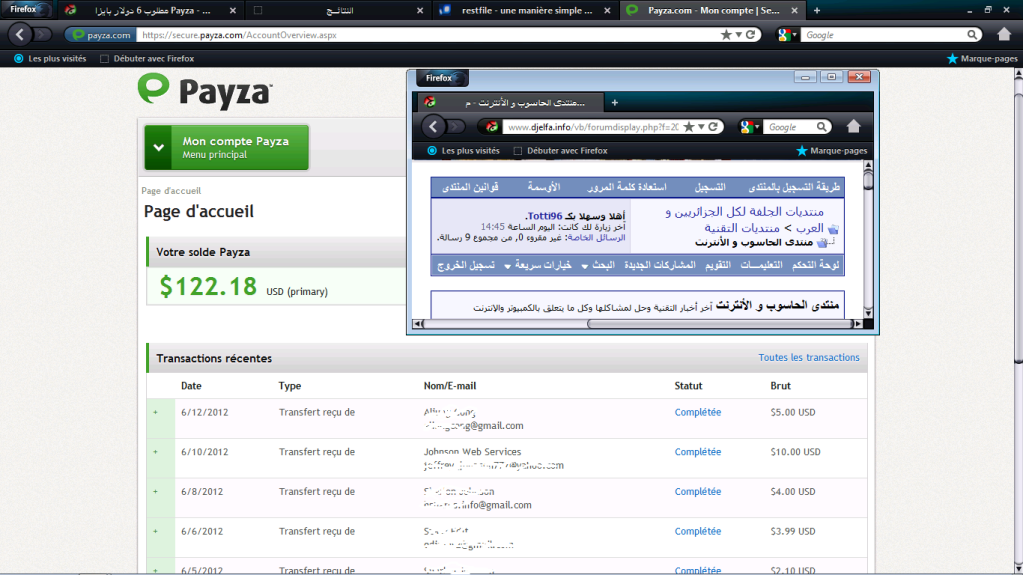The image size is (1023, 575).
Task: Click the Home icon in the small Firefox window
Action: (853, 126)
